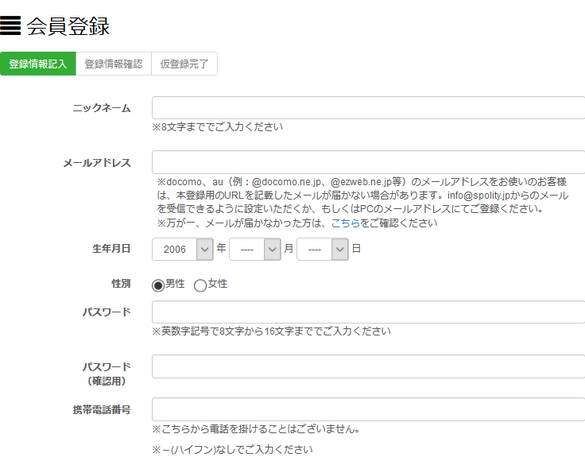Image resolution: width=585 pixels, height=465 pixels.
Task: Select the 登録情報記入 step tab
Action: point(38,64)
